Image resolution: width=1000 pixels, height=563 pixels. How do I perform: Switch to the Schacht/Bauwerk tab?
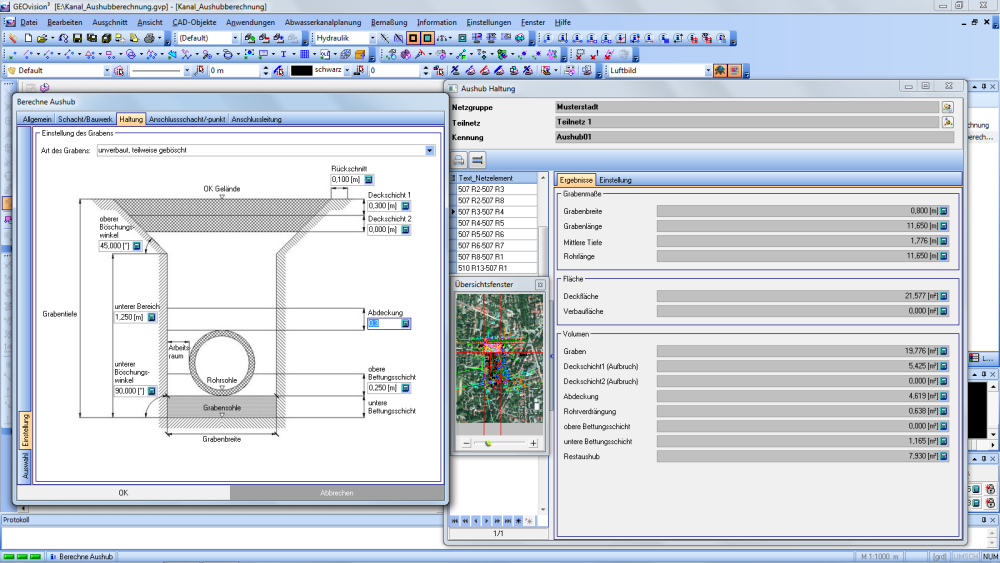[x=85, y=119]
